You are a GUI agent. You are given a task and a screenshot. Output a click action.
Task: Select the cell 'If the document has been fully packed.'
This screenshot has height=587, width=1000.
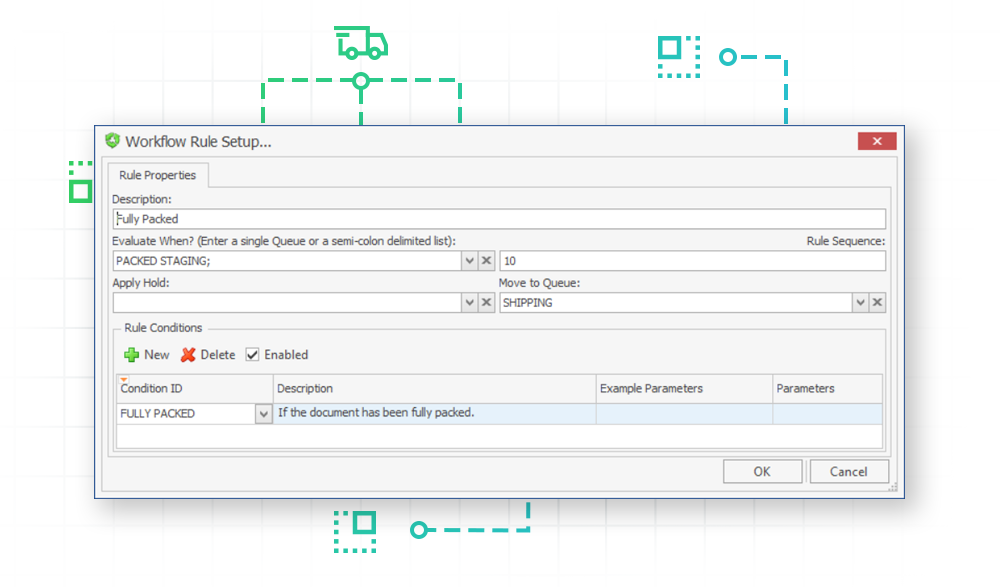click(x=434, y=413)
